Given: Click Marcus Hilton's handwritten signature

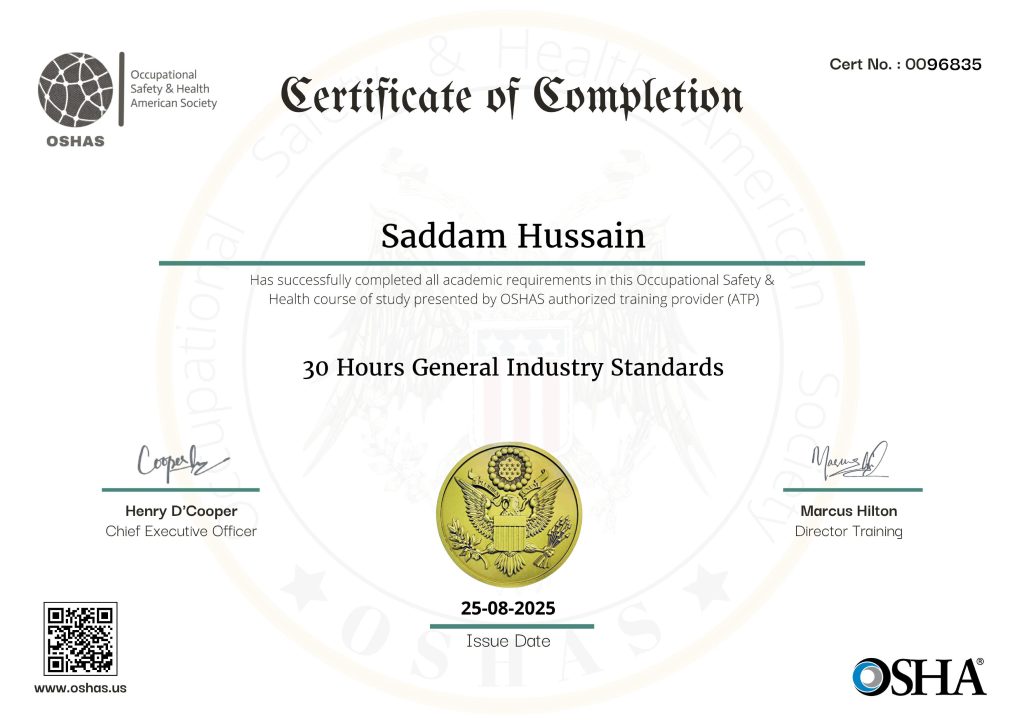Looking at the screenshot, I should [849, 459].
